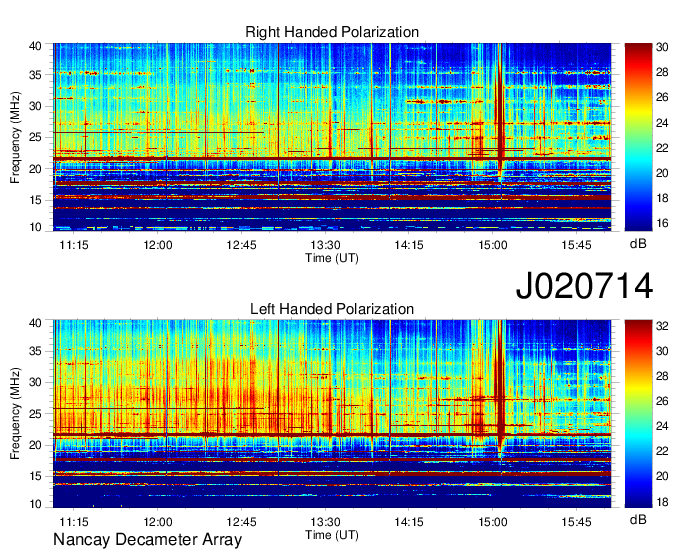This screenshot has width=680, height=552.
Task: Click the "32" value on the lower color bar scale
Action: (662, 326)
